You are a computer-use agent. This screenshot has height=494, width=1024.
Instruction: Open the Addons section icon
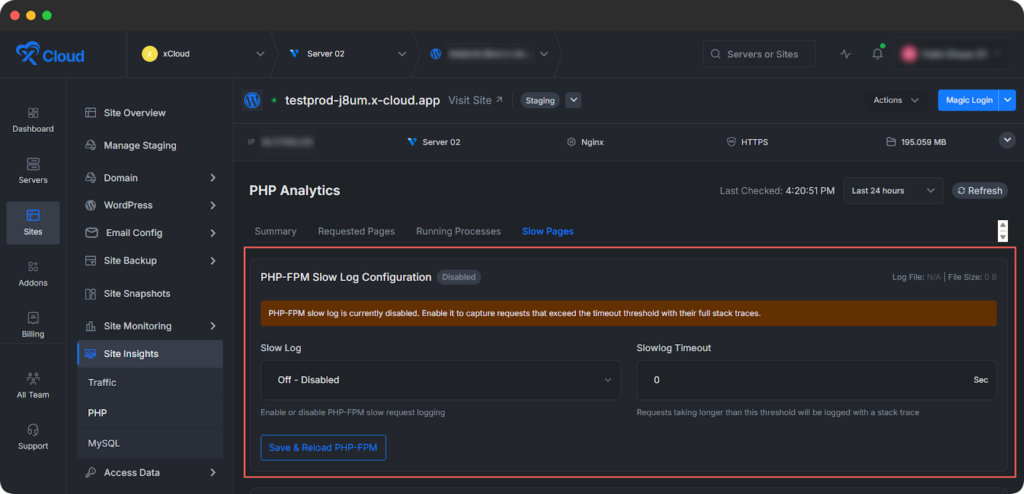(33, 273)
